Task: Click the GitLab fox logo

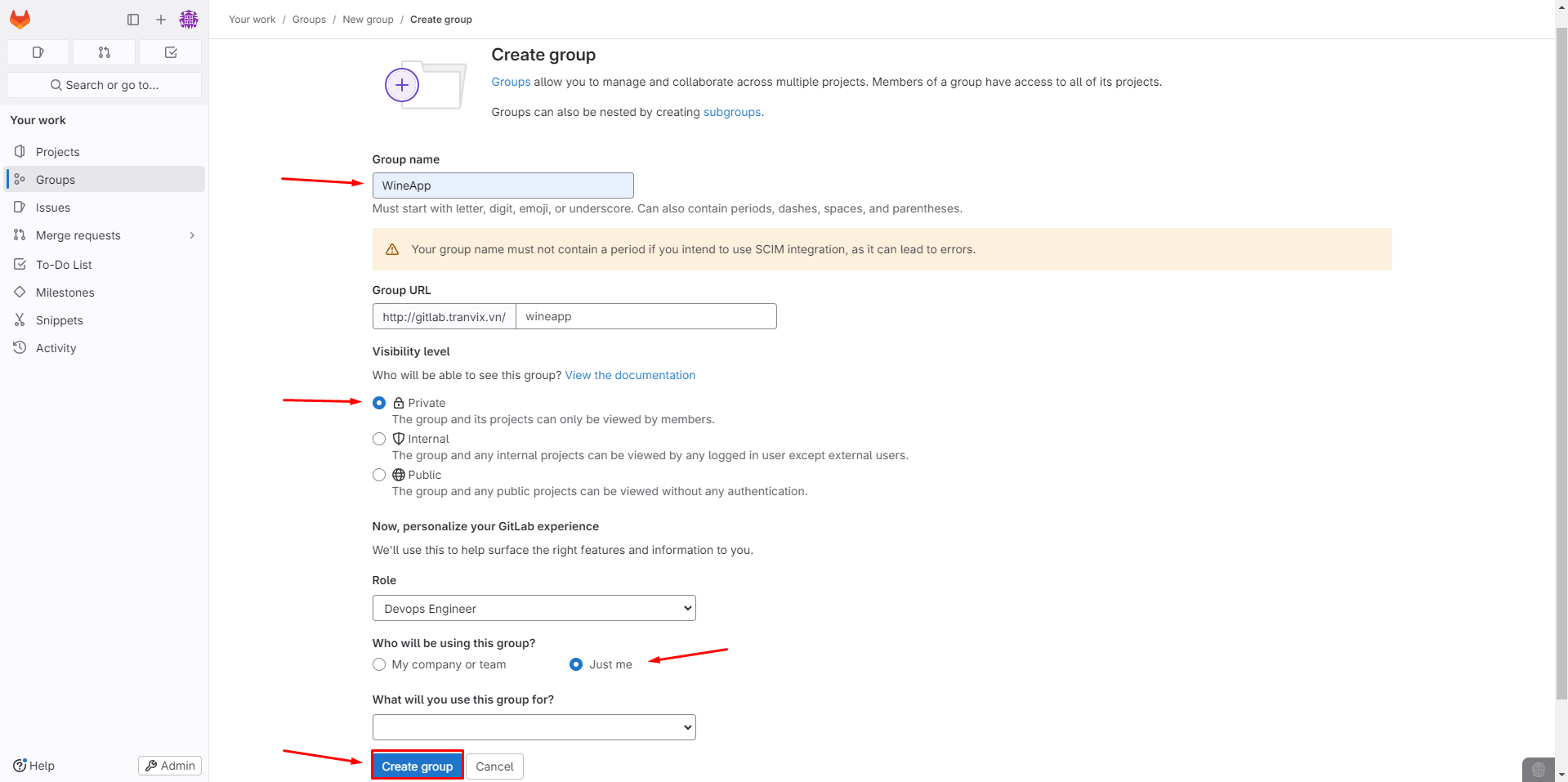Action: pos(20,19)
